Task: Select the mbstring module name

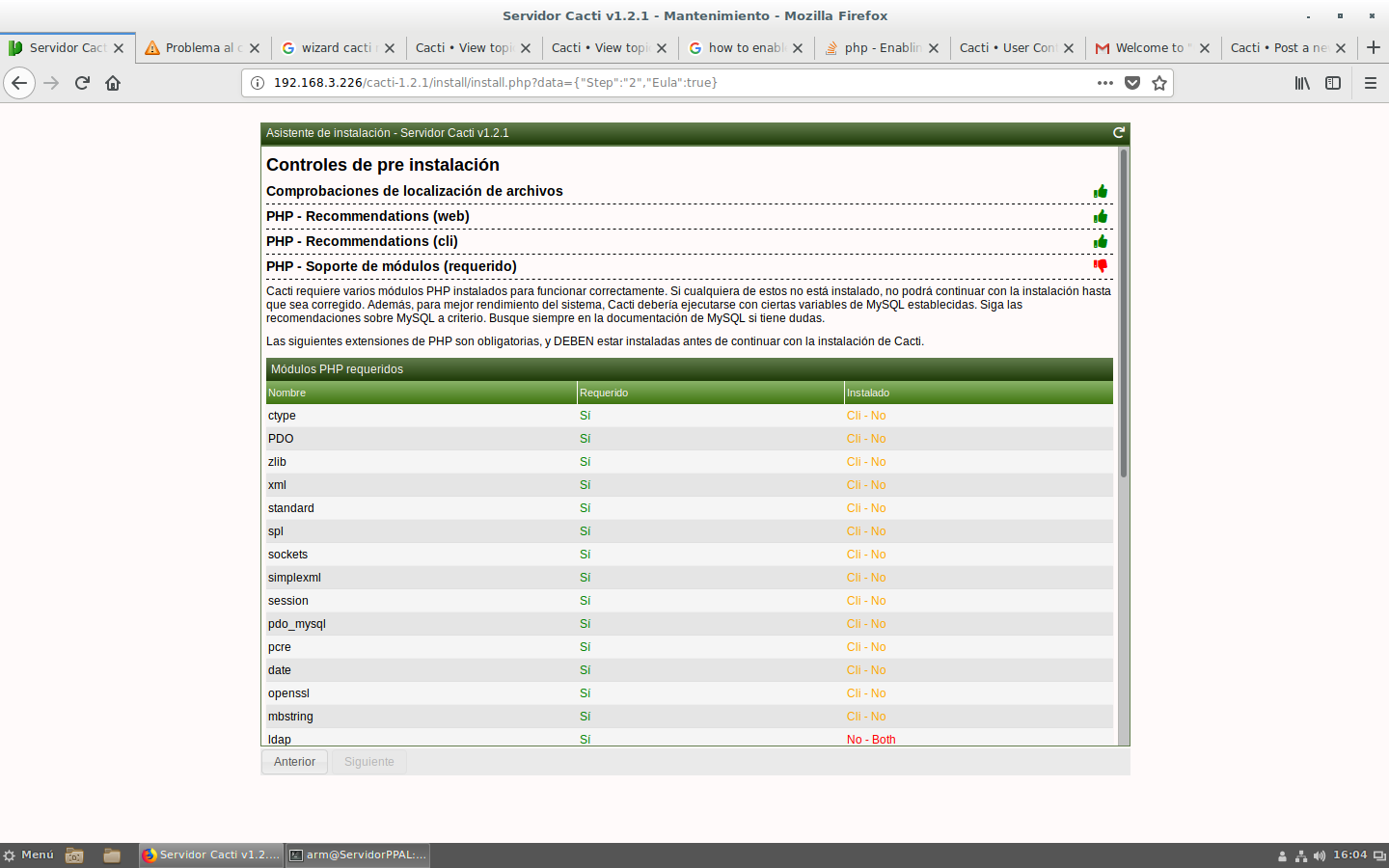Action: point(290,717)
